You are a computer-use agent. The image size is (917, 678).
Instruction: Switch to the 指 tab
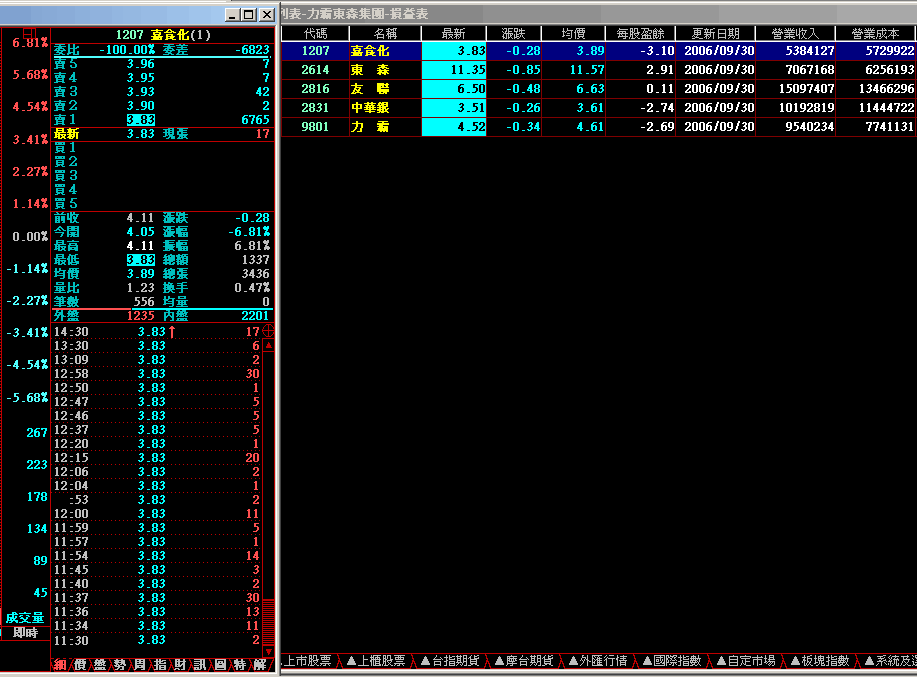(160, 665)
